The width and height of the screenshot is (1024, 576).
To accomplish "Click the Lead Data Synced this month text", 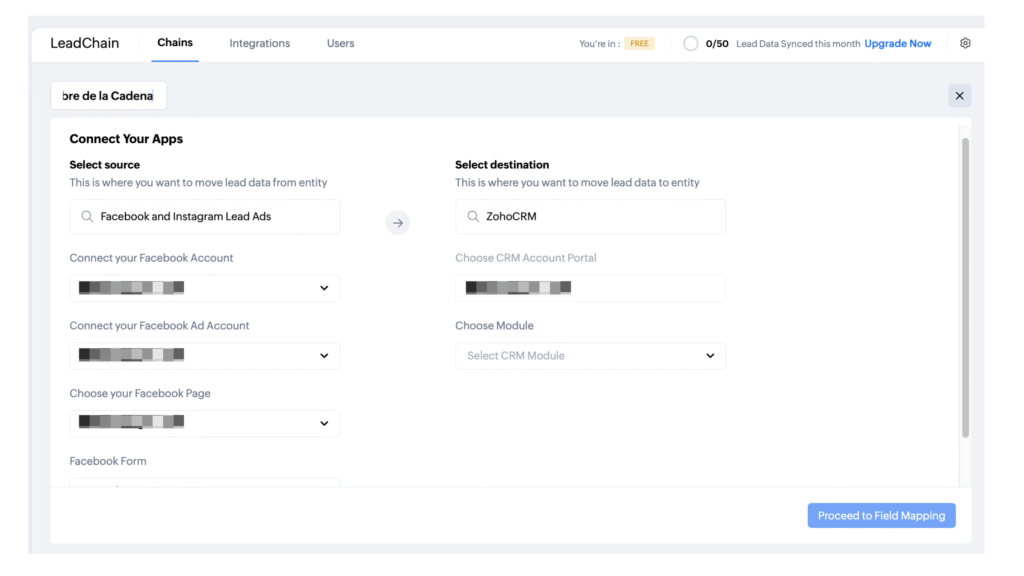I will [798, 44].
